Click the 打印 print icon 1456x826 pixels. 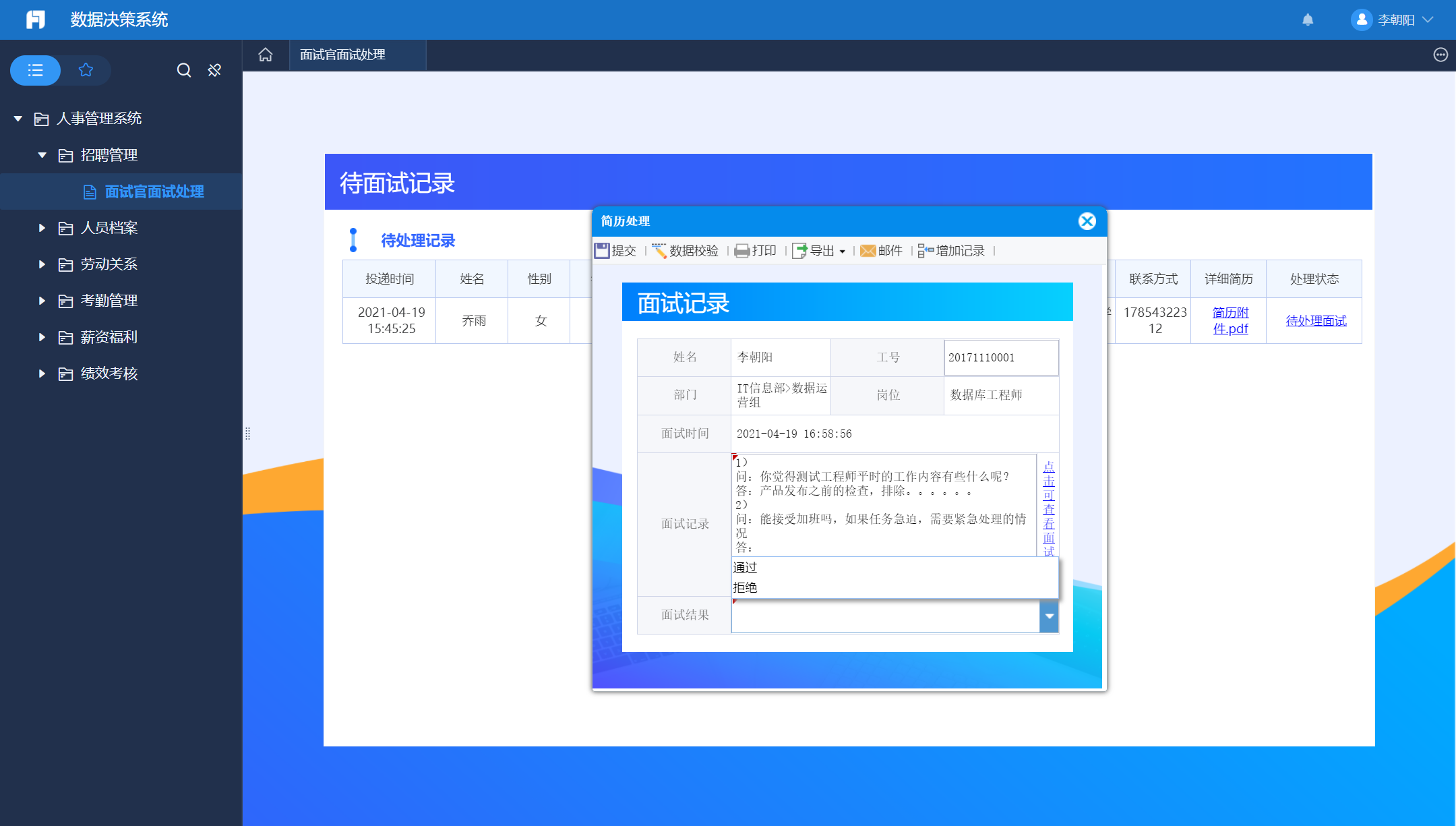coord(756,250)
